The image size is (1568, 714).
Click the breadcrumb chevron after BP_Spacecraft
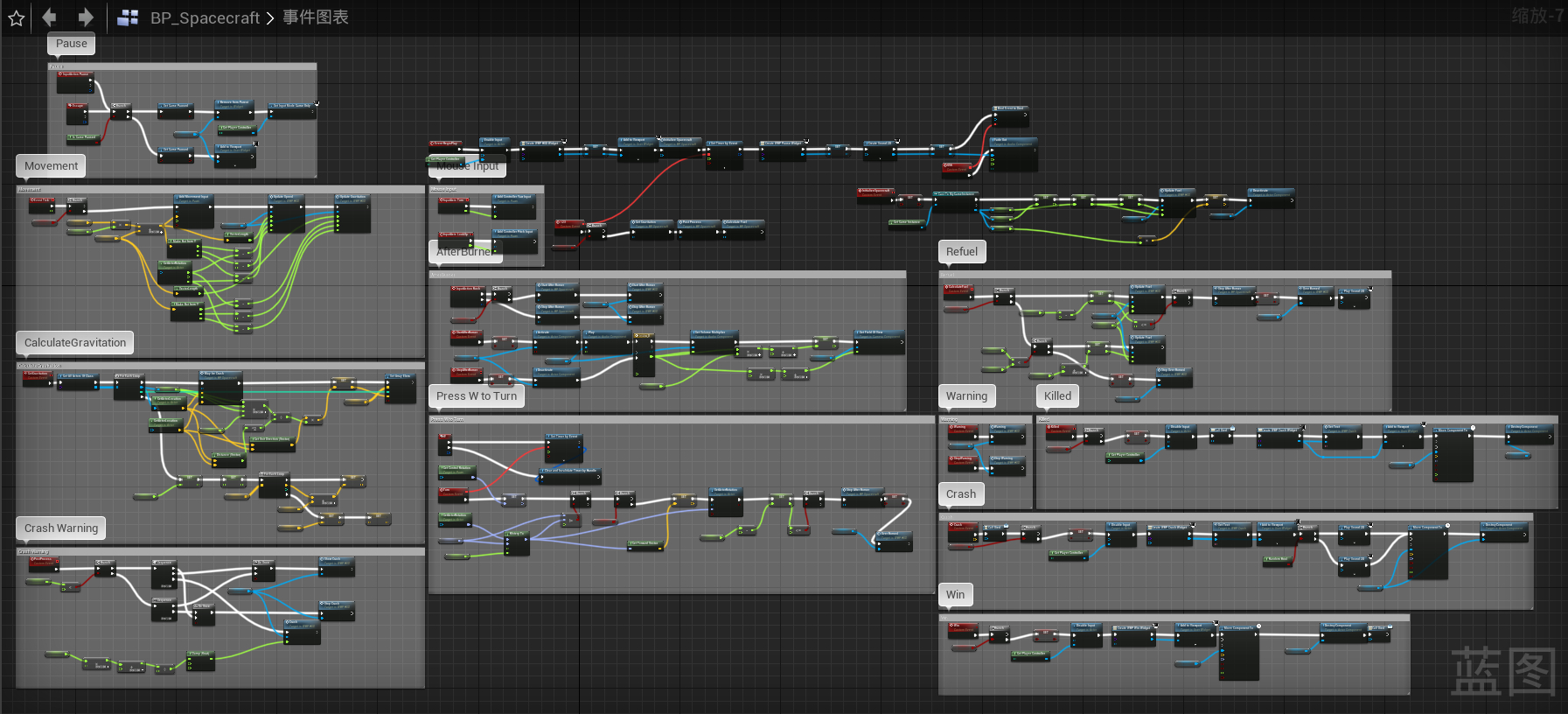tap(270, 17)
